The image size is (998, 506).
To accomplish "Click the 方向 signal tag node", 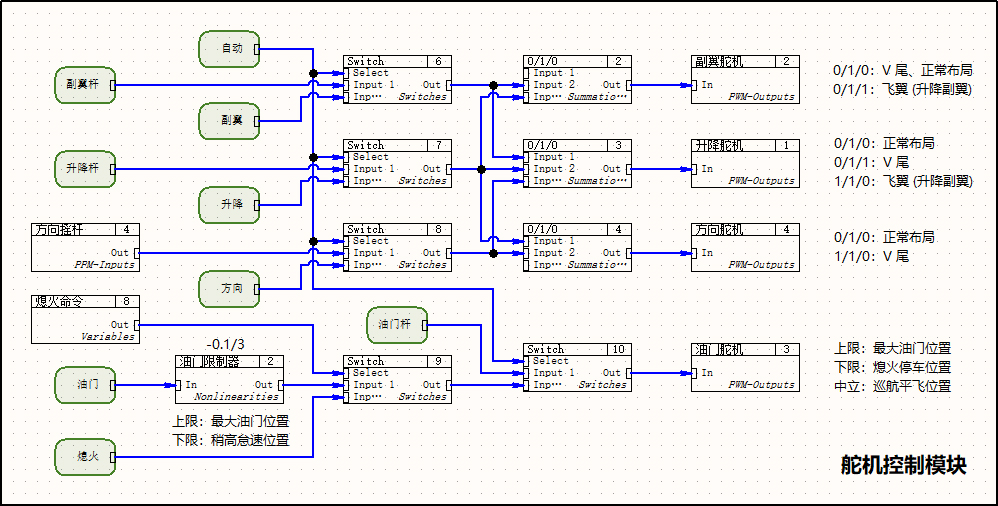I will [228, 289].
